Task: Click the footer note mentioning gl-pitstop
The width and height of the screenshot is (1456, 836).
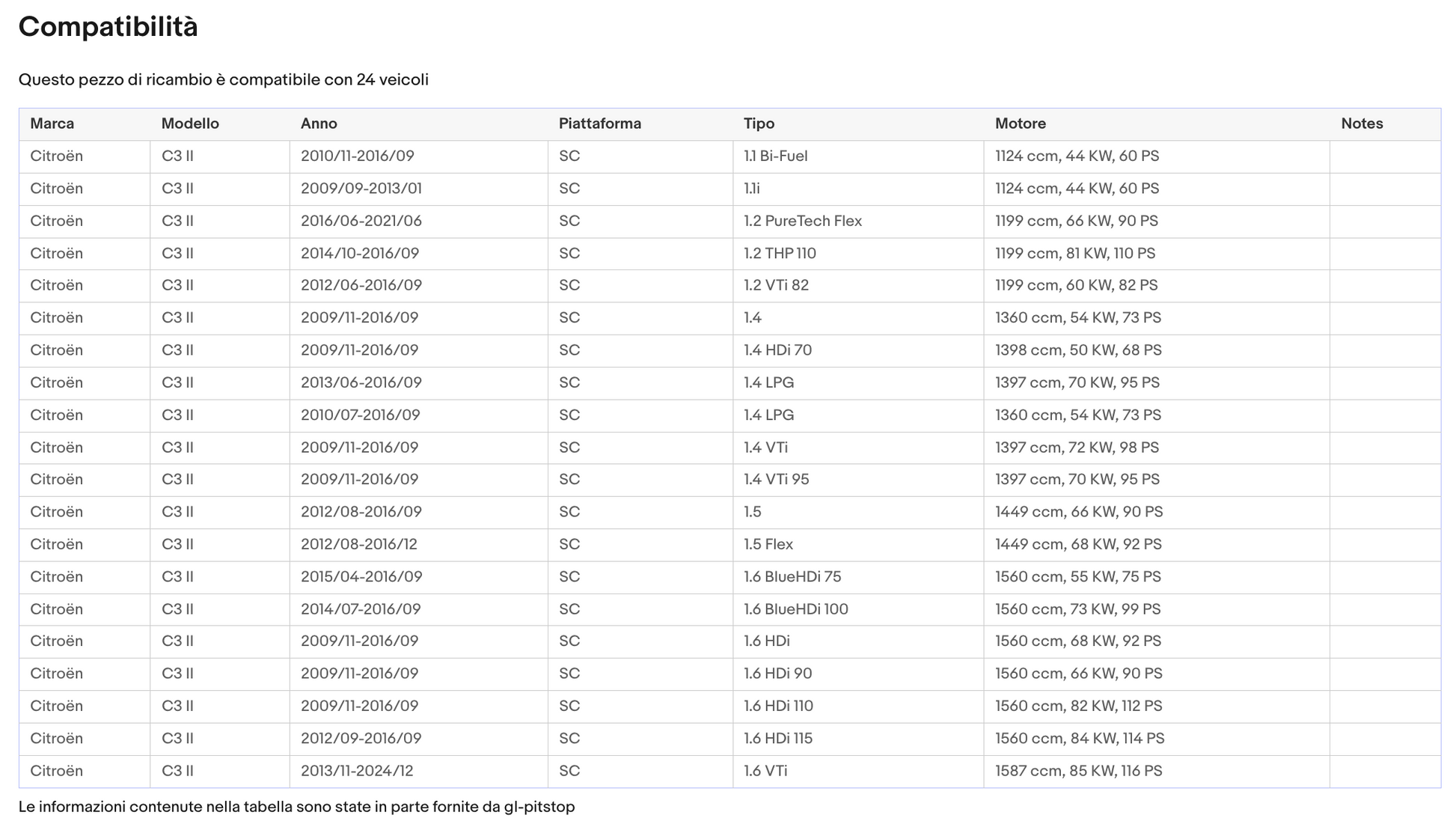Action: (x=296, y=807)
